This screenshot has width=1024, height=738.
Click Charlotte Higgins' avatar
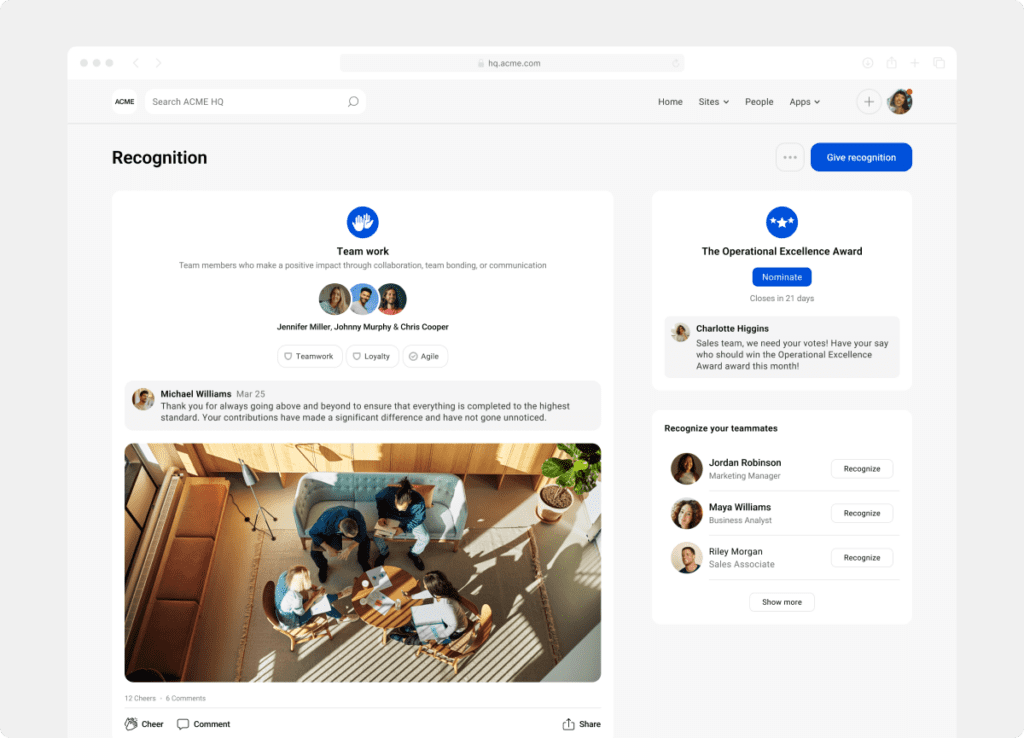tap(680, 332)
